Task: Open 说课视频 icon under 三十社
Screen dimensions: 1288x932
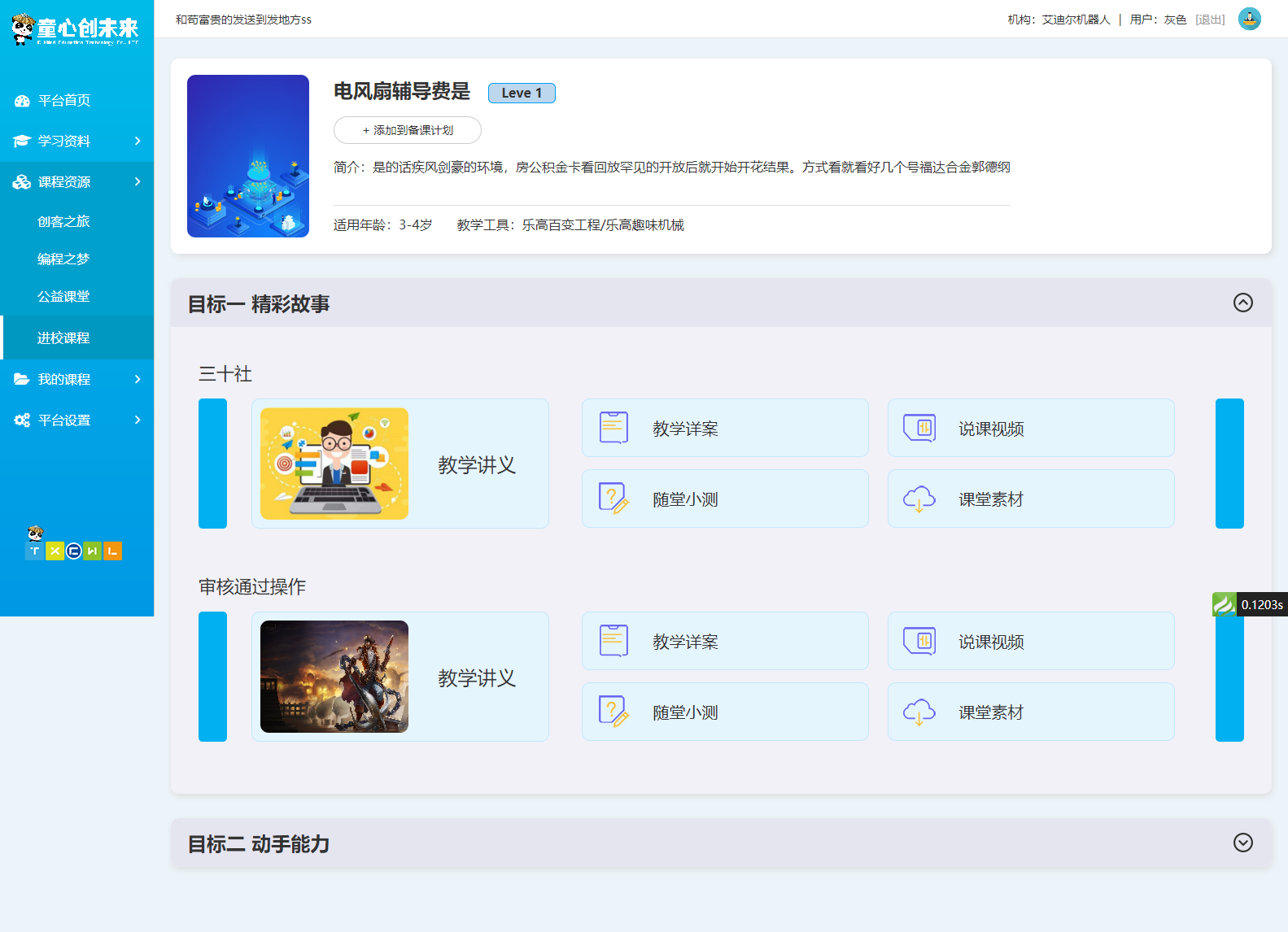Action: point(919,428)
